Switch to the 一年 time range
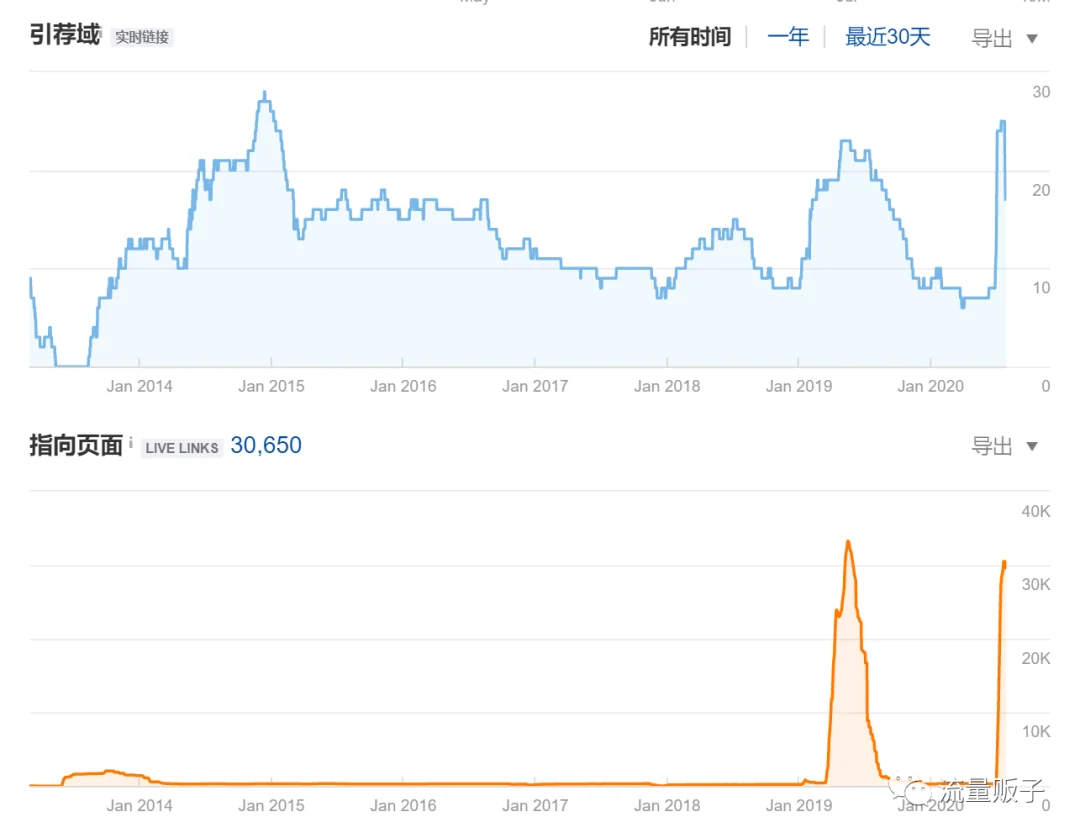The width and height of the screenshot is (1080, 838). pos(788,36)
